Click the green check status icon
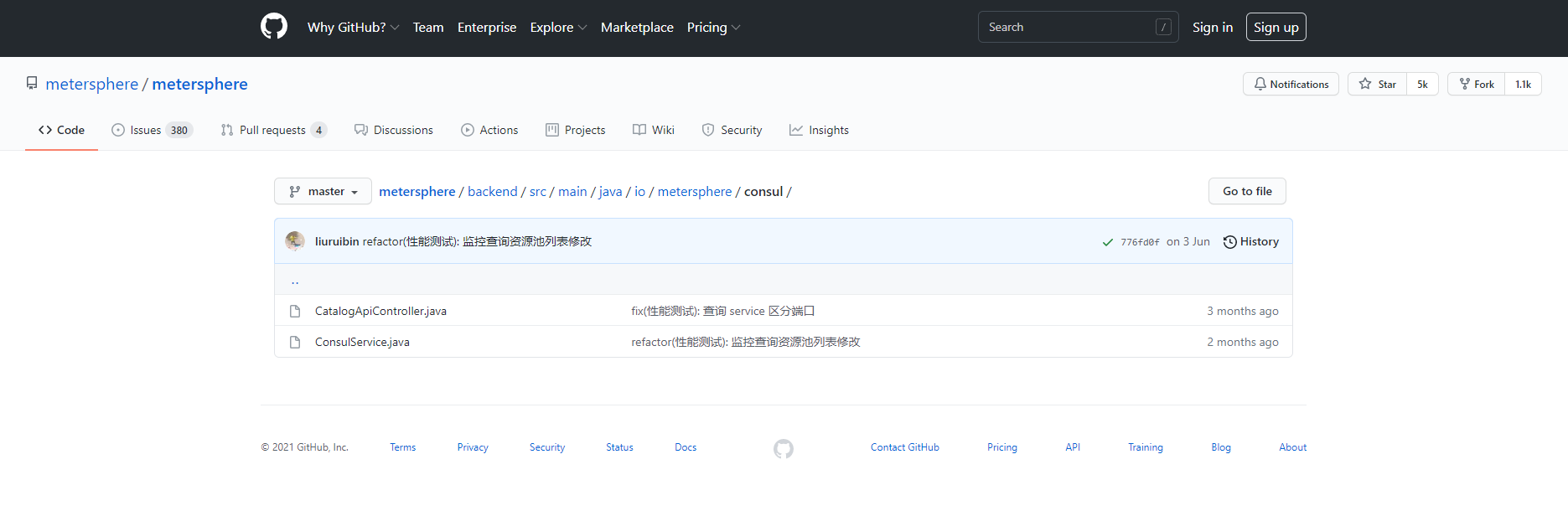Viewport: 1568px width, 511px height. pyautogui.click(x=1108, y=242)
